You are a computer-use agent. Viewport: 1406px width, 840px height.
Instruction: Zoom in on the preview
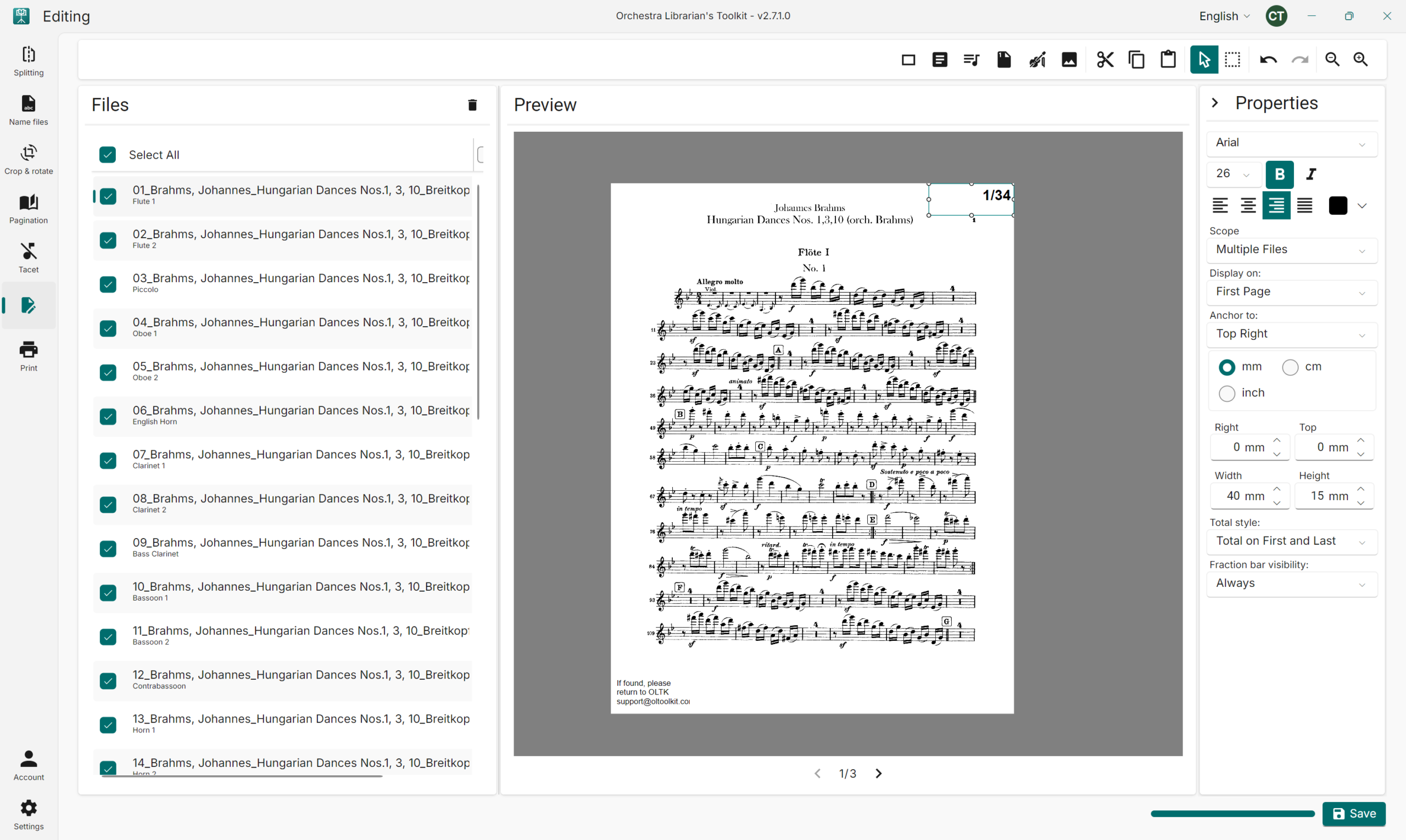(x=1361, y=60)
